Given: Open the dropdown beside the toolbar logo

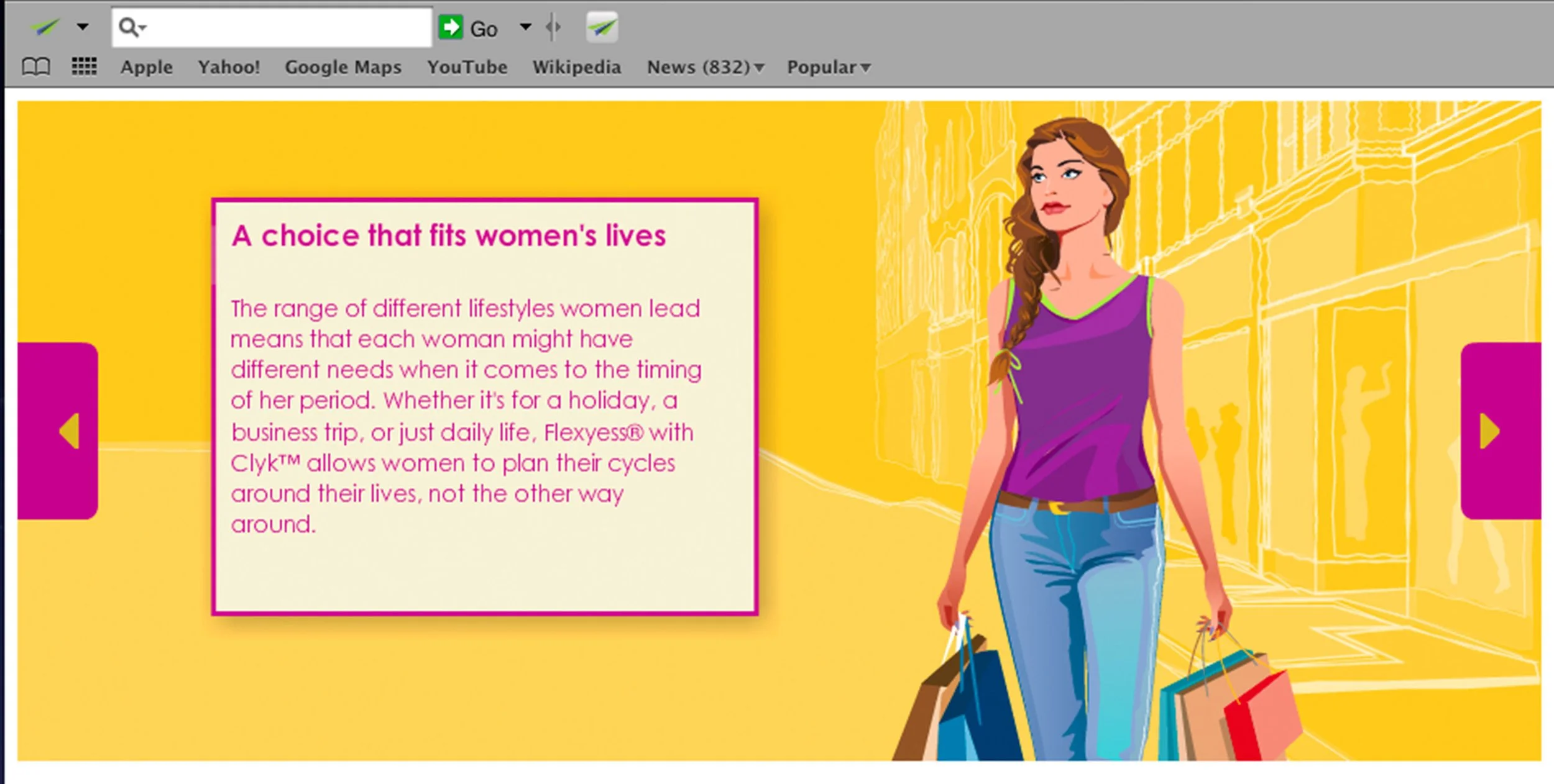Looking at the screenshot, I should (x=83, y=27).
